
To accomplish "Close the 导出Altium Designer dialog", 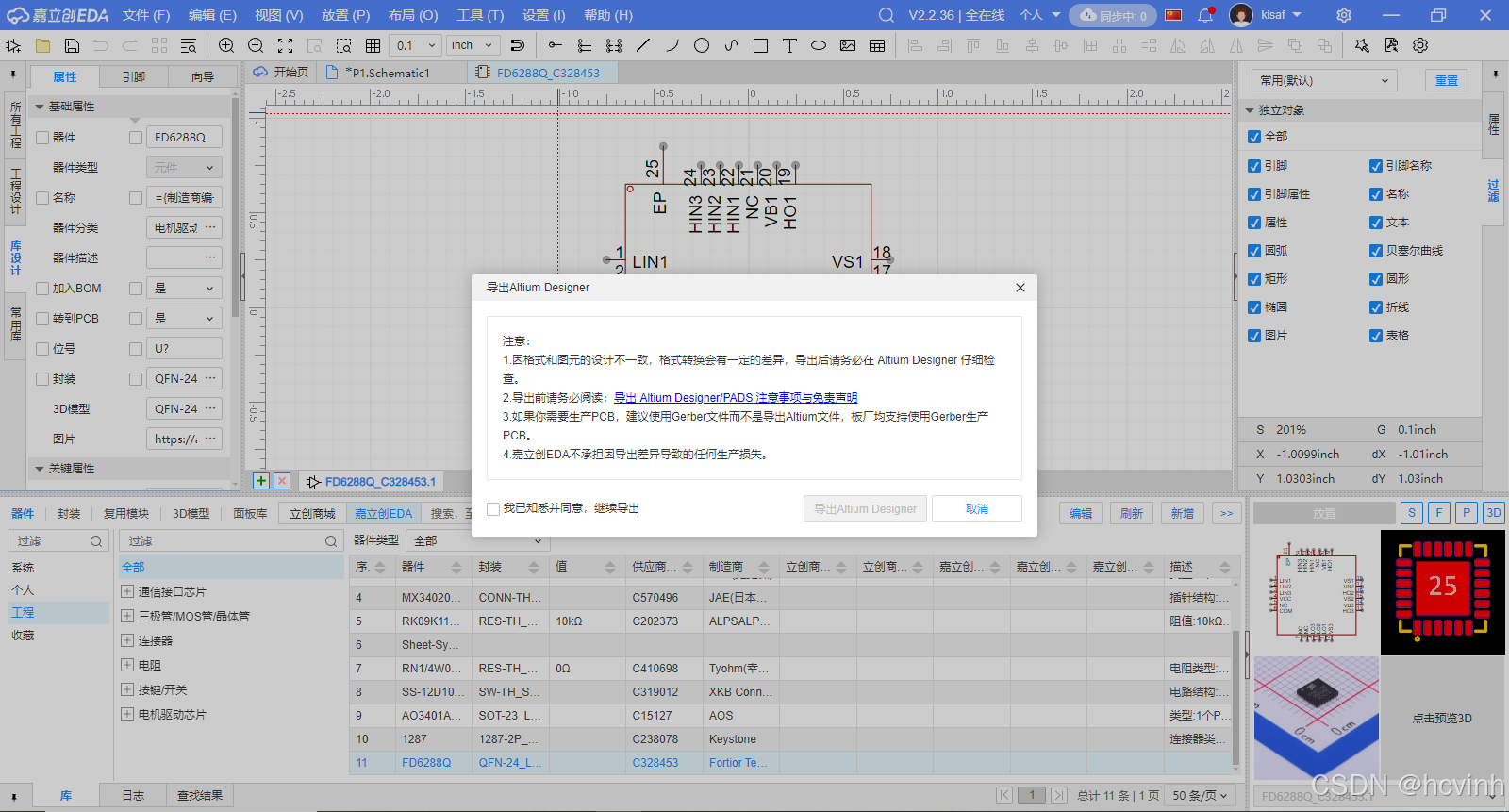I will [x=1020, y=288].
